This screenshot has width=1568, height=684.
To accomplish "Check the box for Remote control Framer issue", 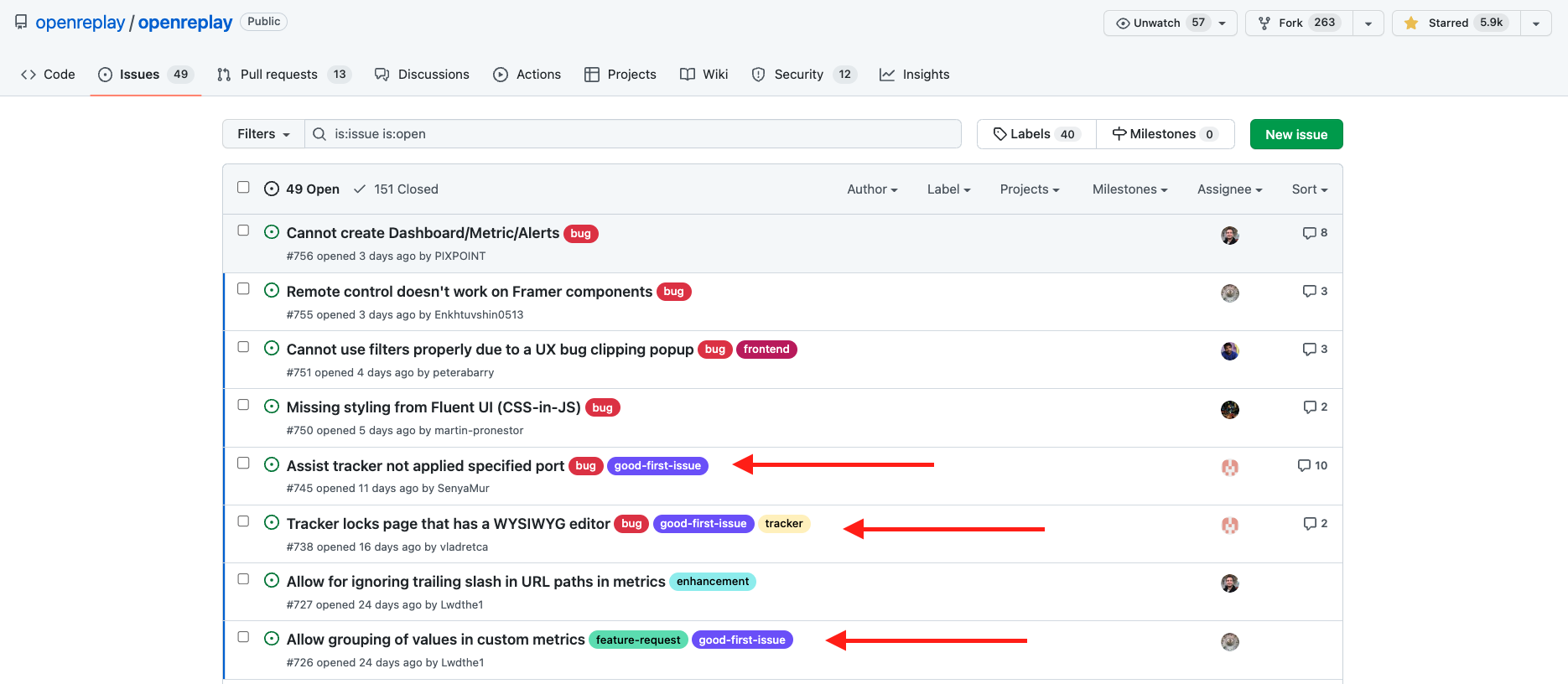I will 243,288.
